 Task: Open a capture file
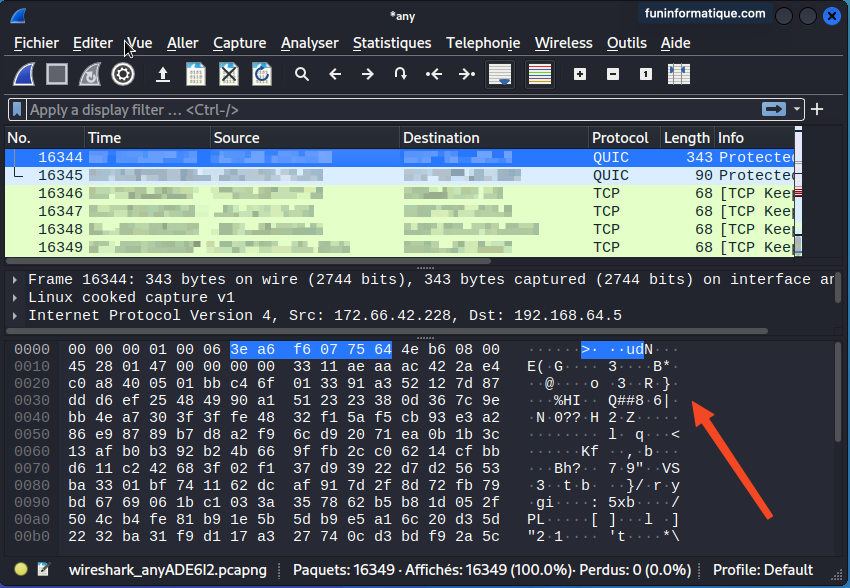coord(163,74)
